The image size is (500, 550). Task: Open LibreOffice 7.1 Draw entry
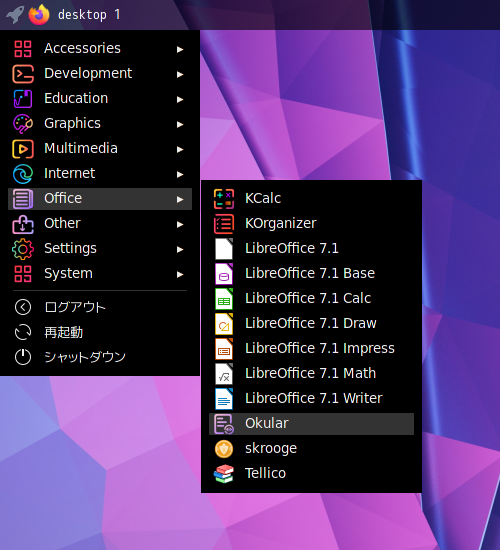311,324
